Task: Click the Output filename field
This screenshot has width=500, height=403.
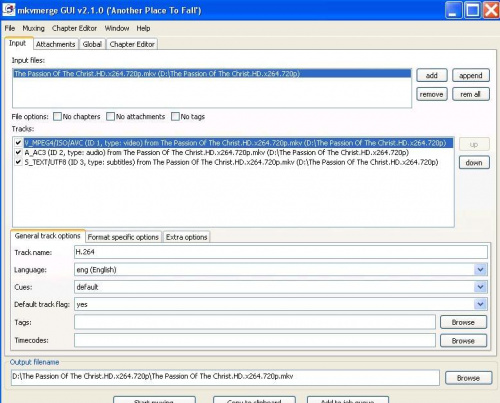Action: pyautogui.click(x=225, y=377)
